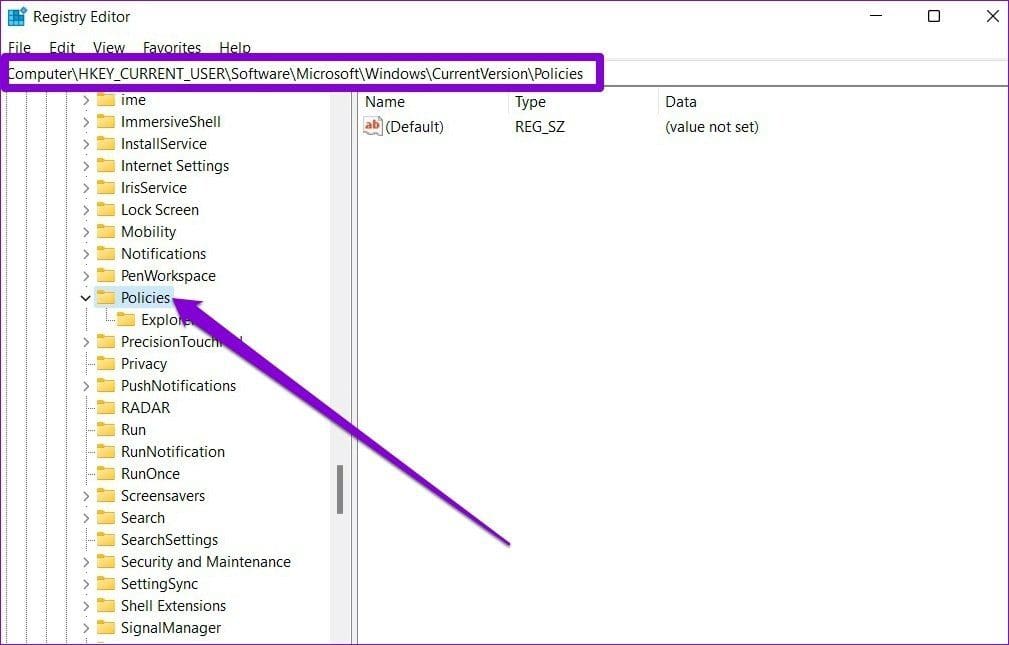Click the SearchSettings folder icon

[x=106, y=539]
